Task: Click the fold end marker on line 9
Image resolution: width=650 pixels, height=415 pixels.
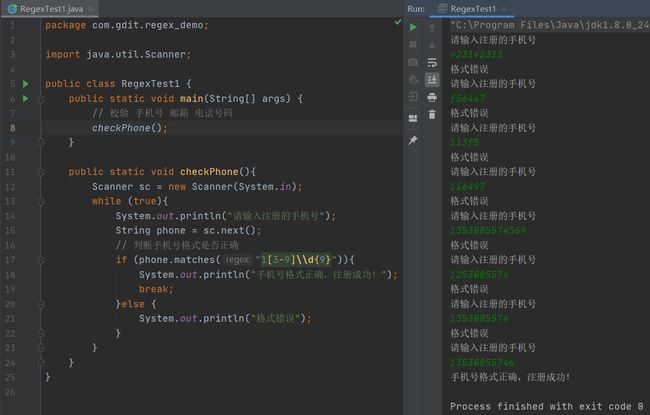Action: [x=41, y=143]
